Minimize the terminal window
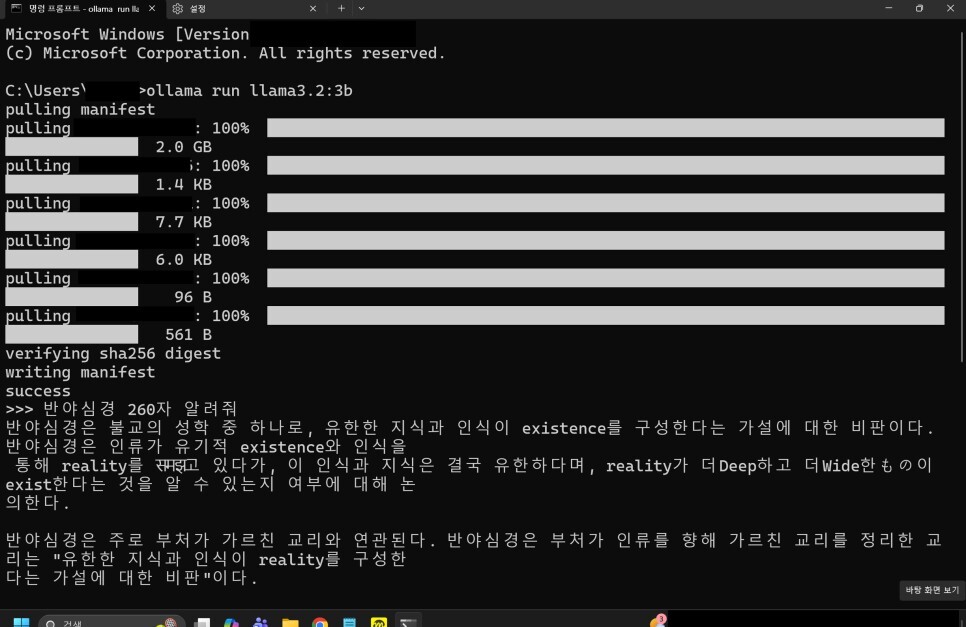Image resolution: width=966 pixels, height=627 pixels. tap(888, 8)
